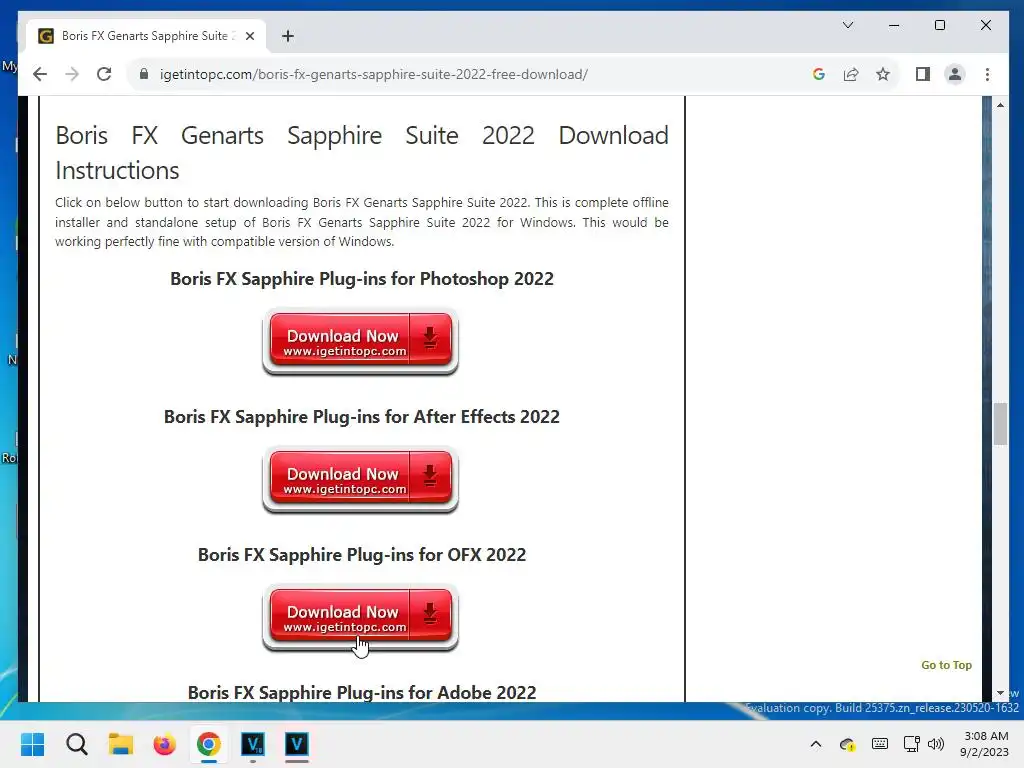1024x768 pixels.
Task: Open first V app in taskbar
Action: point(253,744)
